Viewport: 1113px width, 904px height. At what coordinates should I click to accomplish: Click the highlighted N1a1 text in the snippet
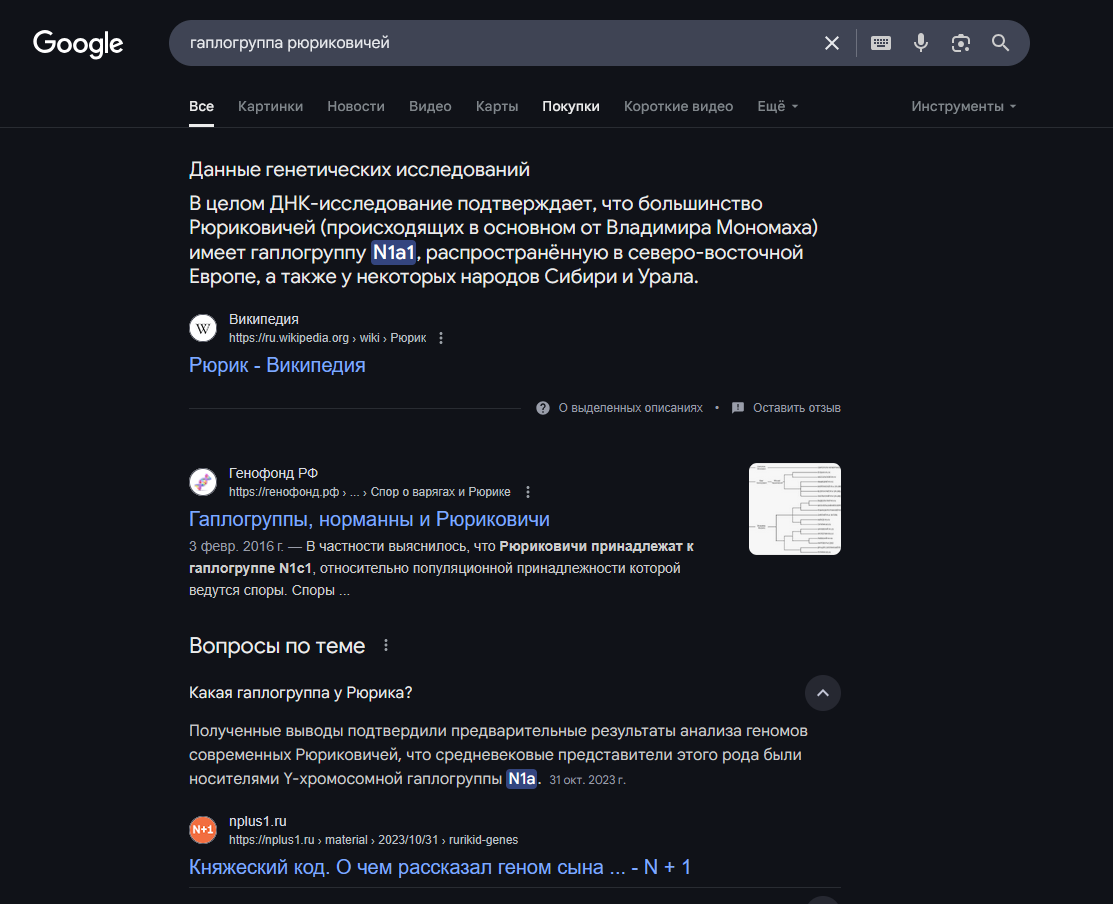tap(393, 252)
